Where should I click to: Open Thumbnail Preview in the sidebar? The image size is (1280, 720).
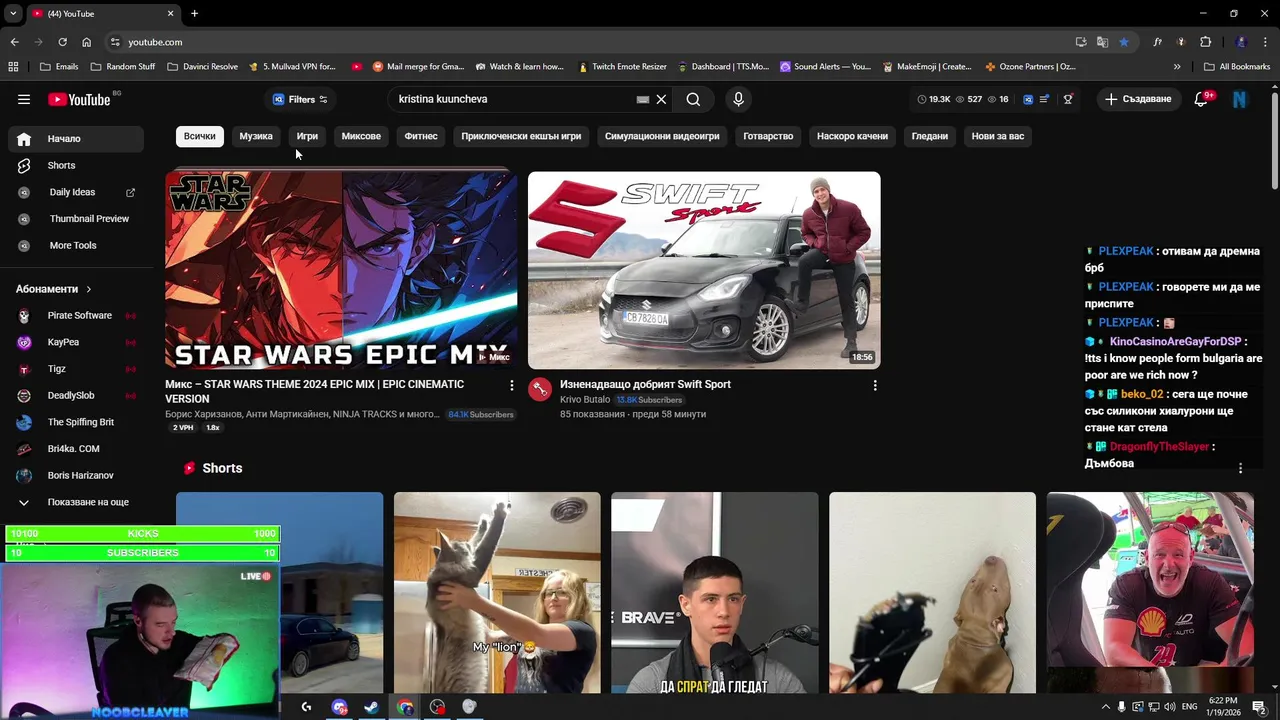pos(76,219)
